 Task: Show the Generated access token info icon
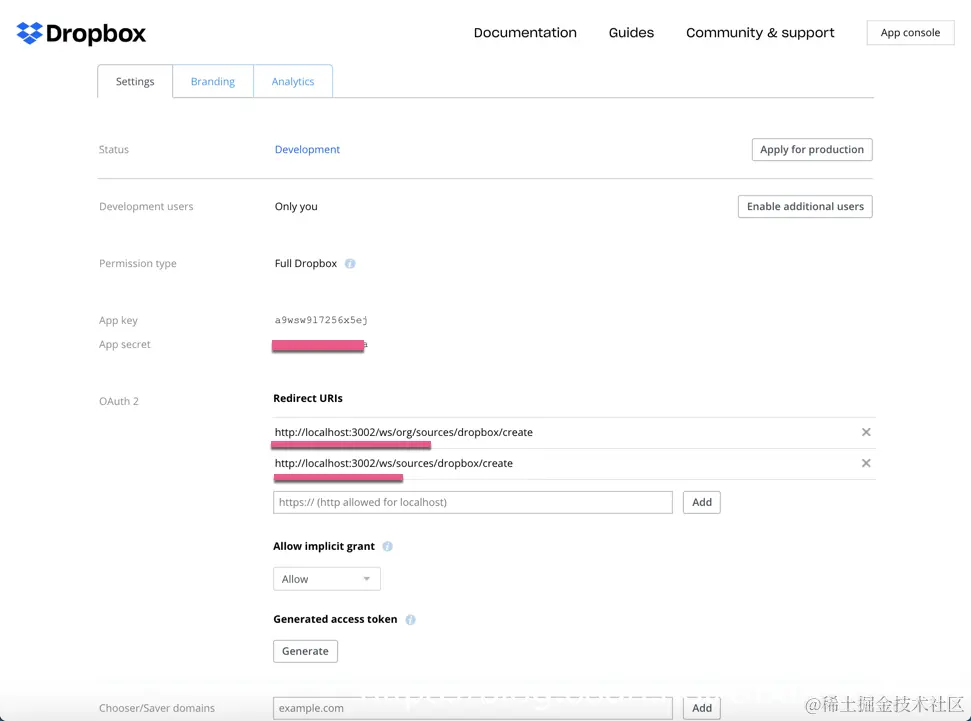point(411,619)
